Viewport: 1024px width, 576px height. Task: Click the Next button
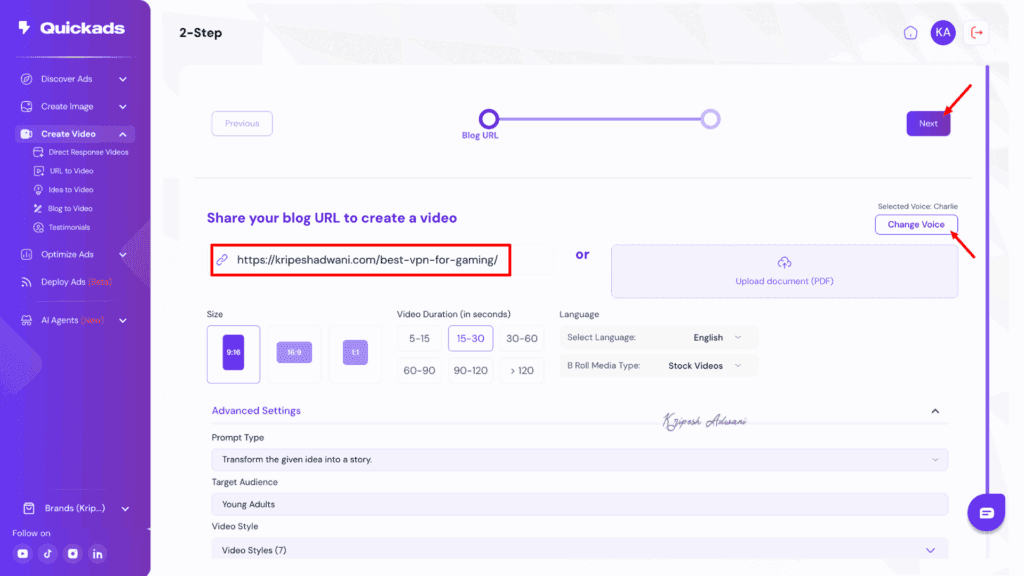point(928,123)
